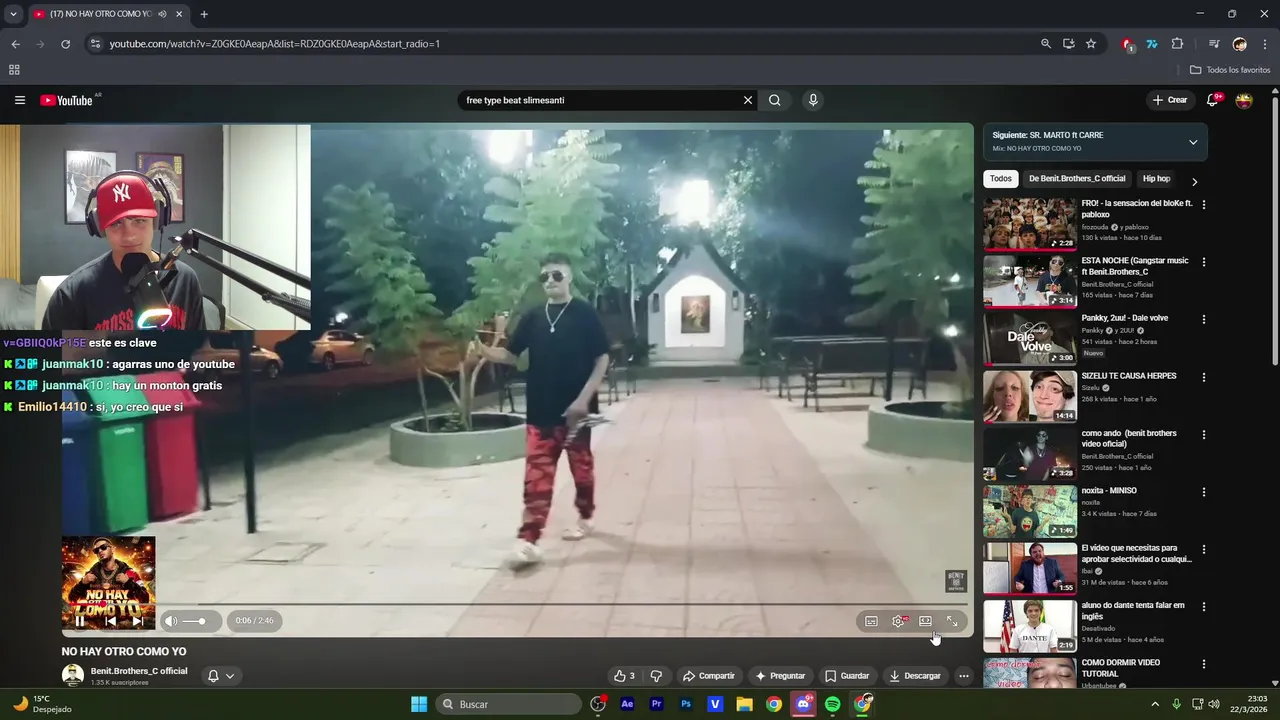Open Chrome extensions puzzle icon
Image resolution: width=1280 pixels, height=720 pixels.
point(1177,44)
